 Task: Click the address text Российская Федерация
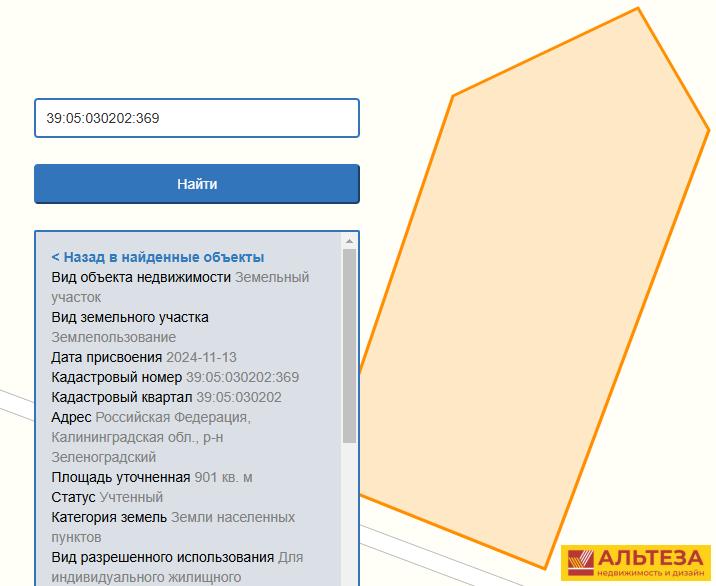click(173, 417)
